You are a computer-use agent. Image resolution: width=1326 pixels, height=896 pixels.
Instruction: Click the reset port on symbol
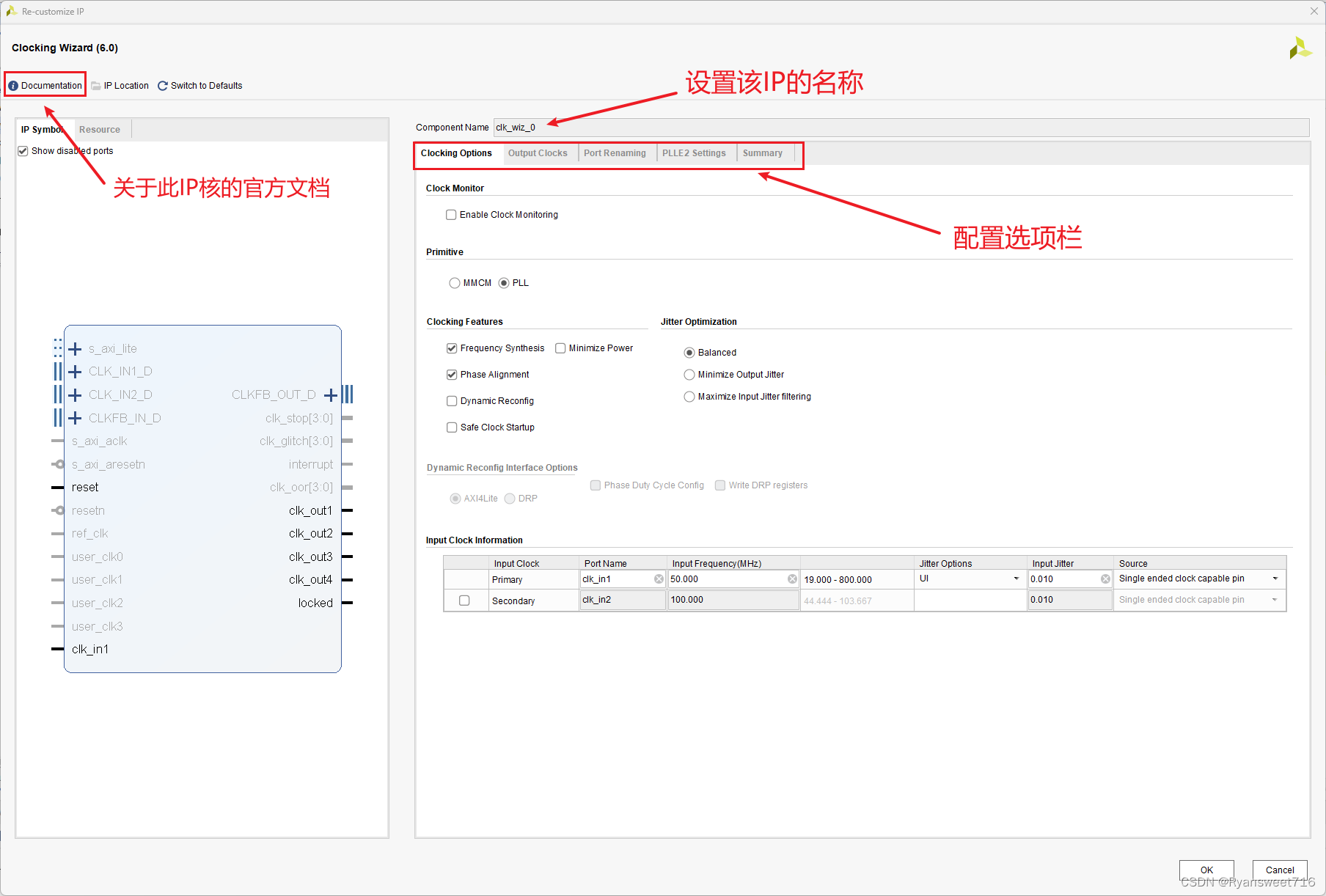point(85,488)
